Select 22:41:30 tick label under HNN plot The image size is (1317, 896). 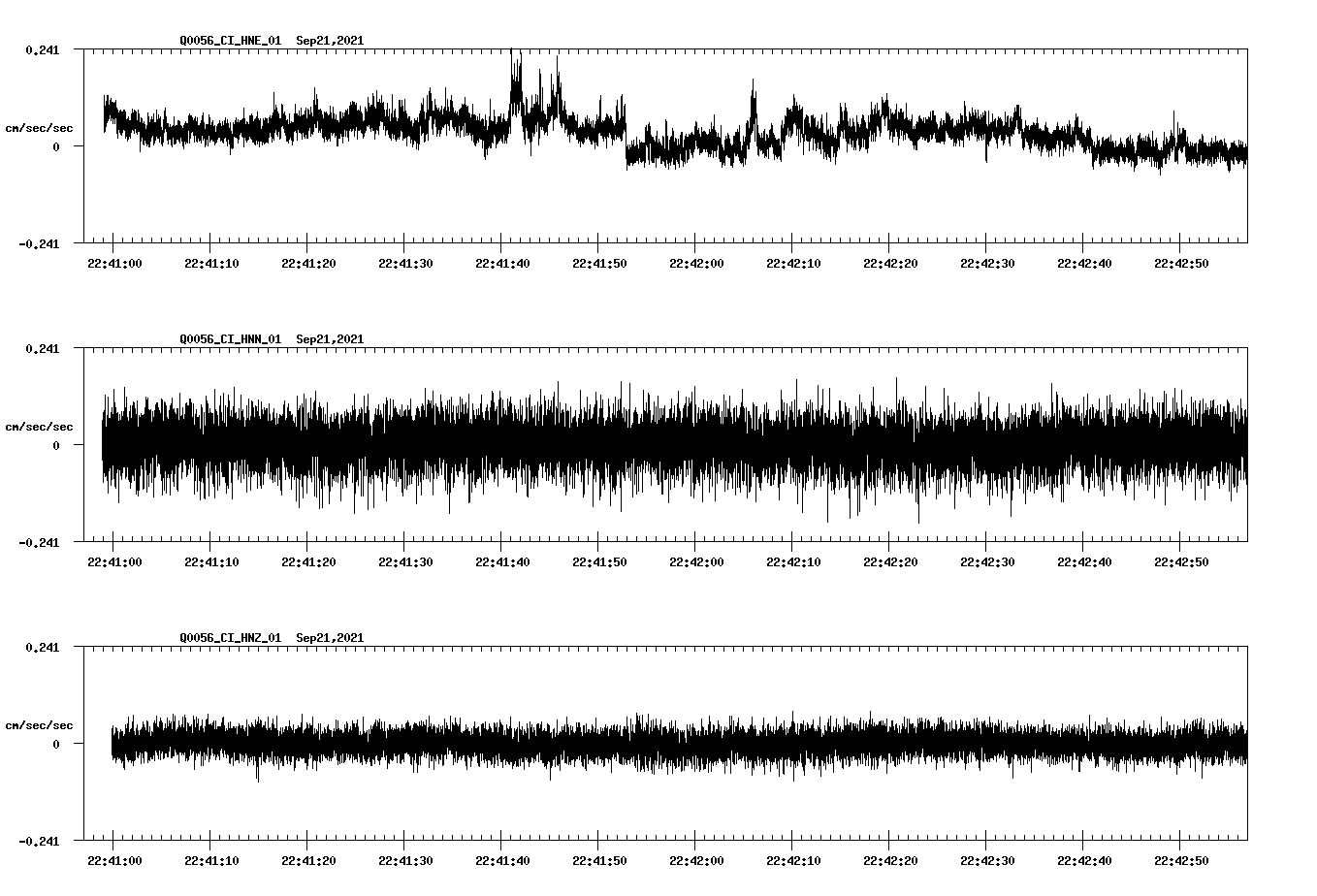click(x=405, y=561)
